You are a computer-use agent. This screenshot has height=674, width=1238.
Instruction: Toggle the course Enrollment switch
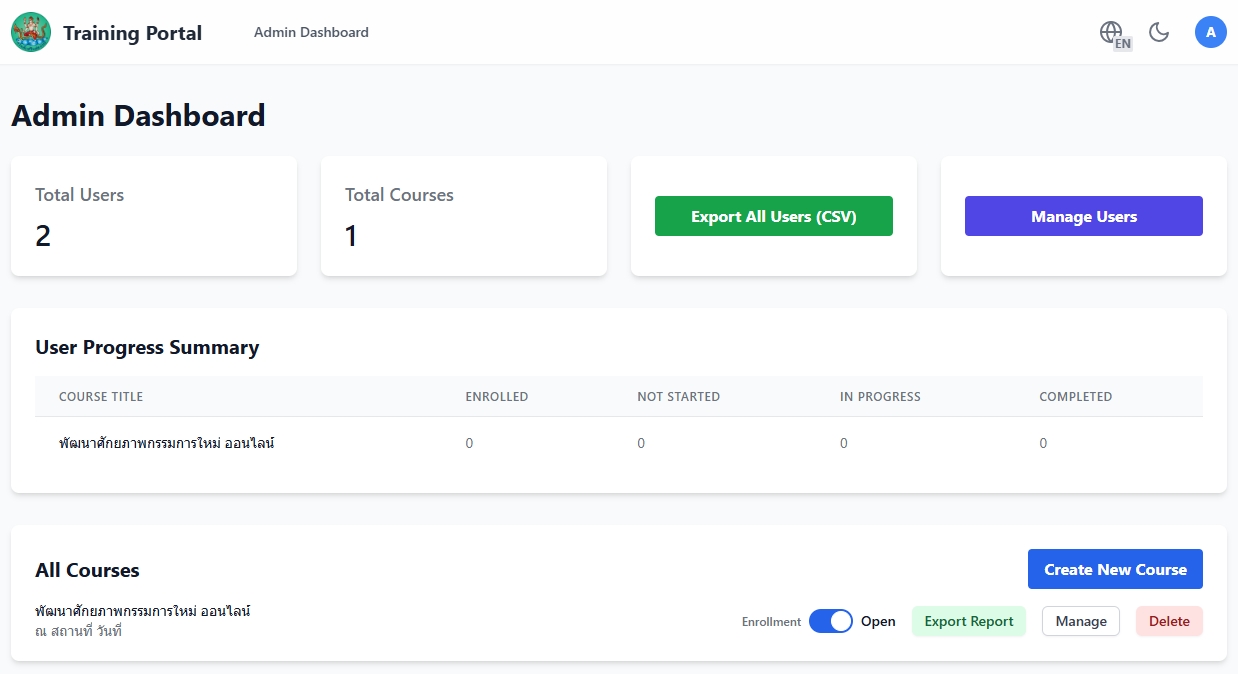pyautogui.click(x=830, y=621)
